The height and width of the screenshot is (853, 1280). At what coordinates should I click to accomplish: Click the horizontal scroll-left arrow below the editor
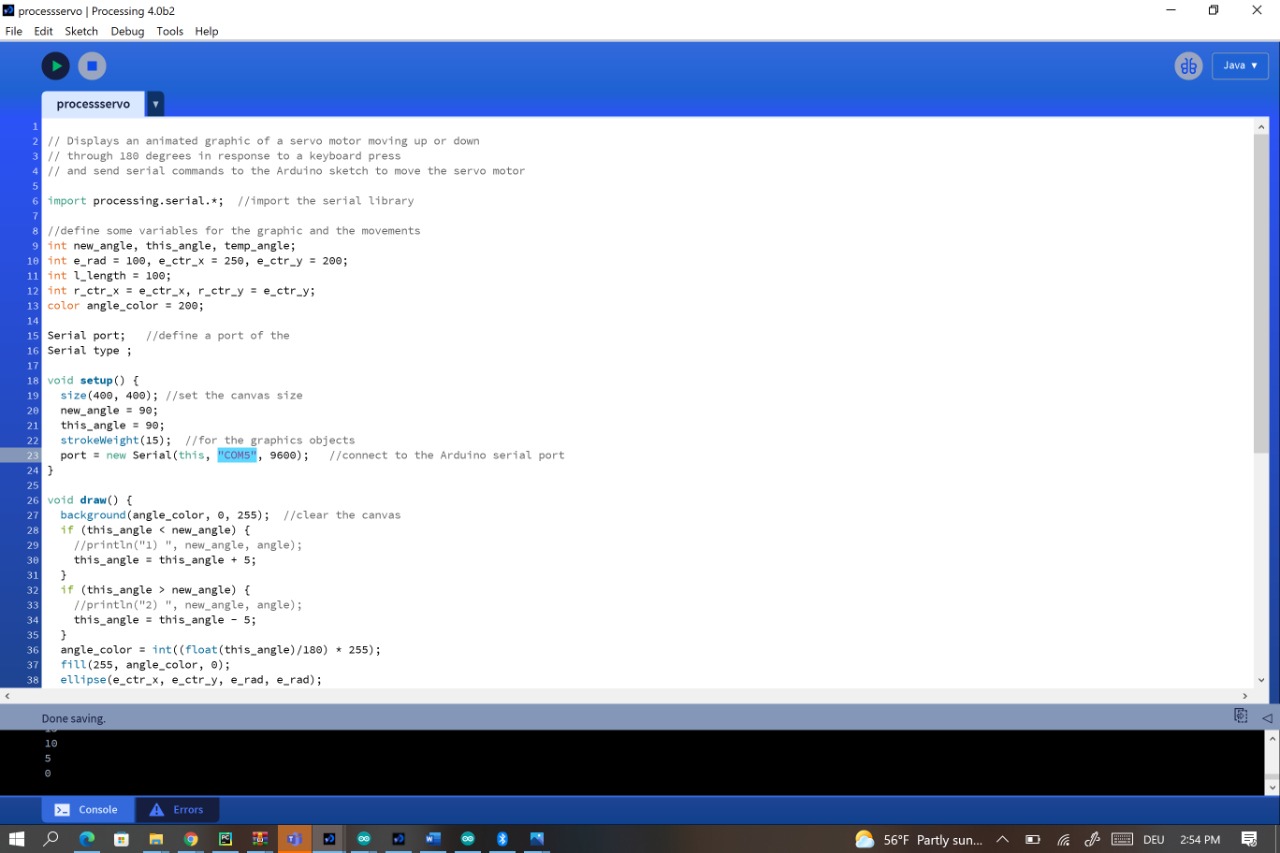pyautogui.click(x=7, y=695)
